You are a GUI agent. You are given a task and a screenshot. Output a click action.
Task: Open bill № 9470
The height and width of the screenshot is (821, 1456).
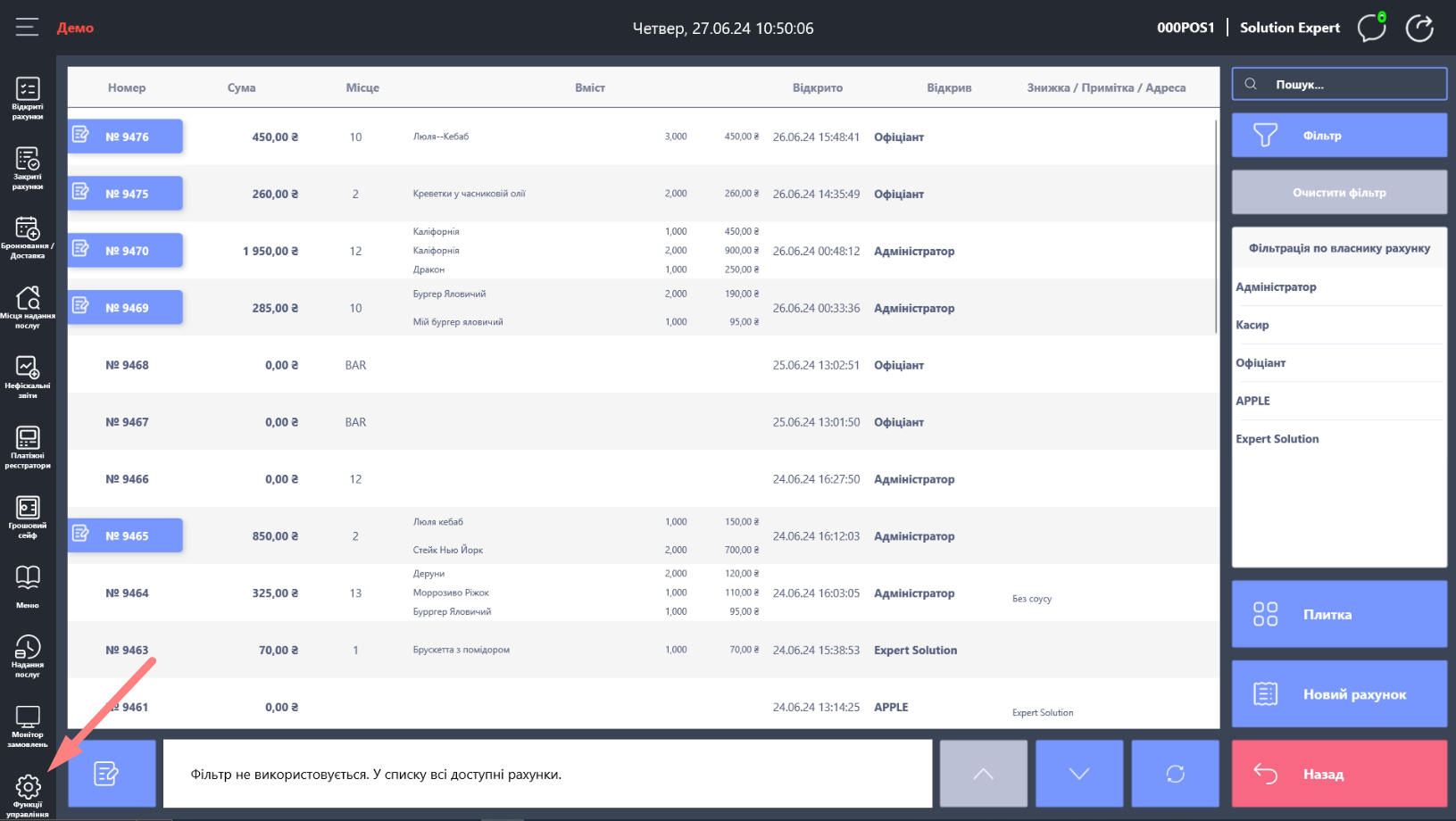tap(126, 251)
